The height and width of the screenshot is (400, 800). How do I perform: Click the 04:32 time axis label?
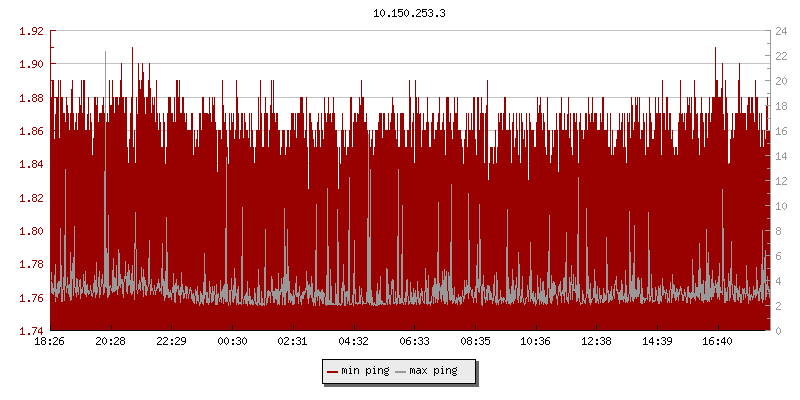[353, 341]
